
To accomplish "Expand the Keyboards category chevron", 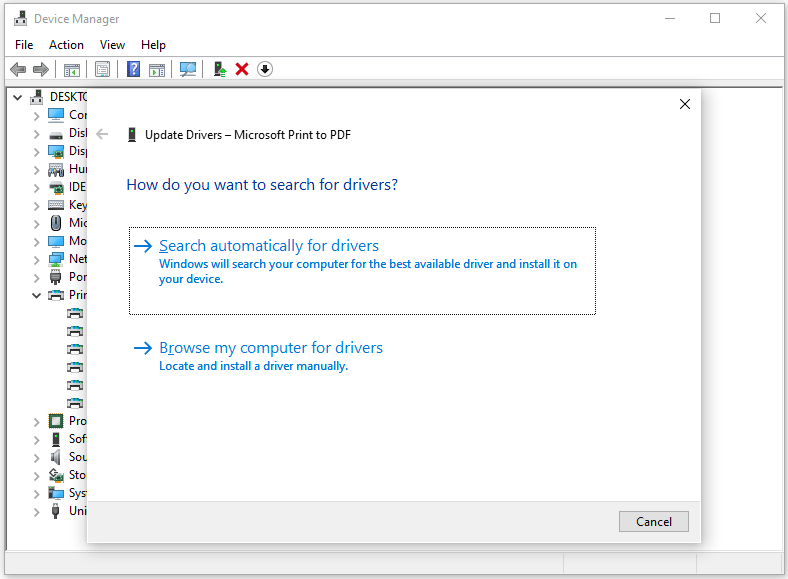I will click(x=37, y=205).
